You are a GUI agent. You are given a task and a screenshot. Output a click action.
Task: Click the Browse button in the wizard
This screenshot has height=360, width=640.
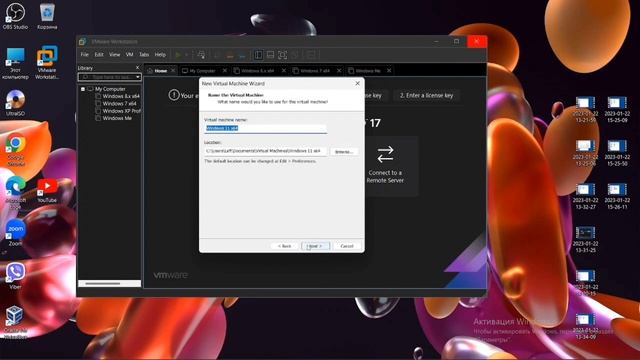click(344, 151)
